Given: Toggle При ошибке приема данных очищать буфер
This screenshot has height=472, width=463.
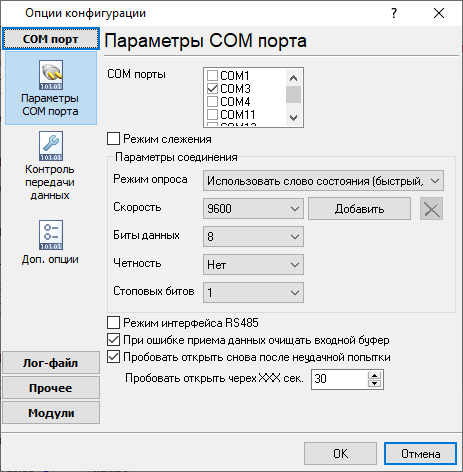Looking at the screenshot, I should 113,340.
